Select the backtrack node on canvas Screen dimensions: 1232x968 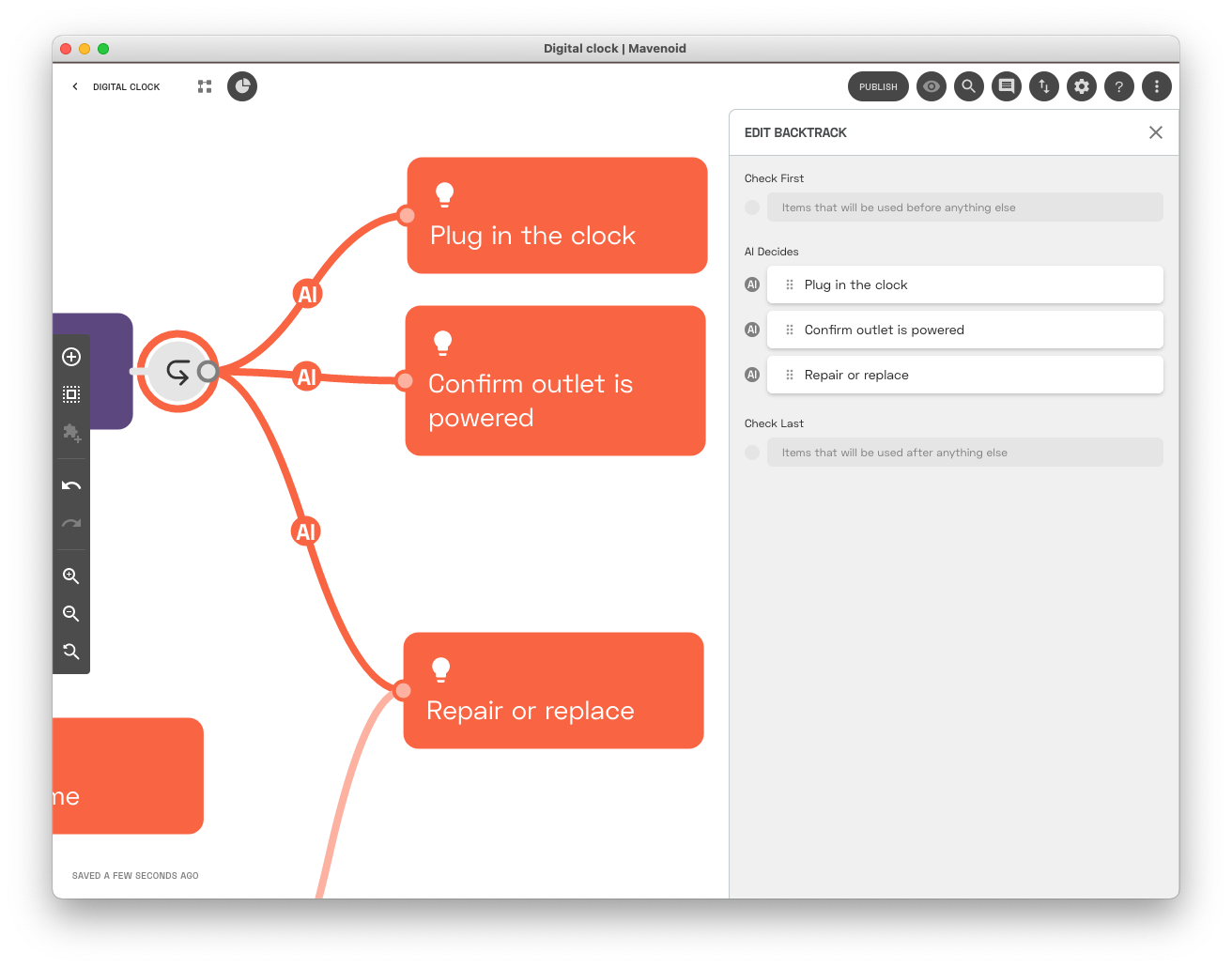point(177,372)
